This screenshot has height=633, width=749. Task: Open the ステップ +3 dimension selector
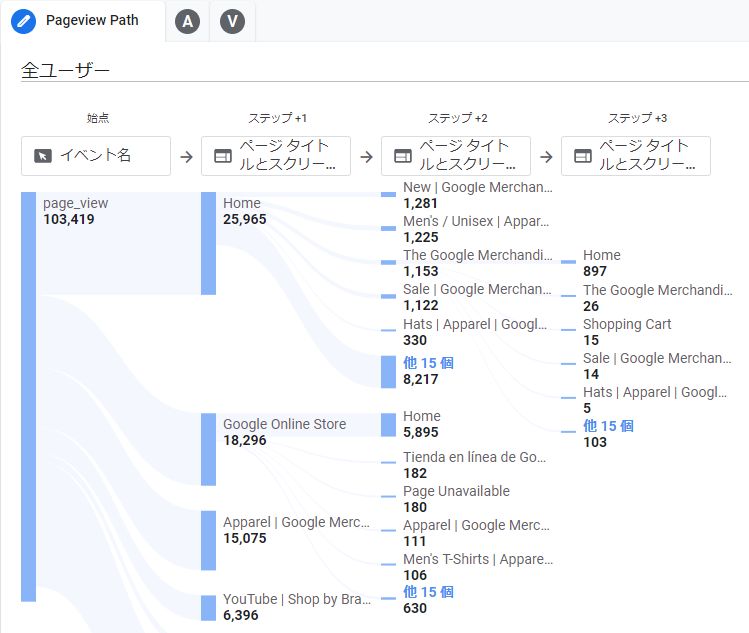(636, 156)
